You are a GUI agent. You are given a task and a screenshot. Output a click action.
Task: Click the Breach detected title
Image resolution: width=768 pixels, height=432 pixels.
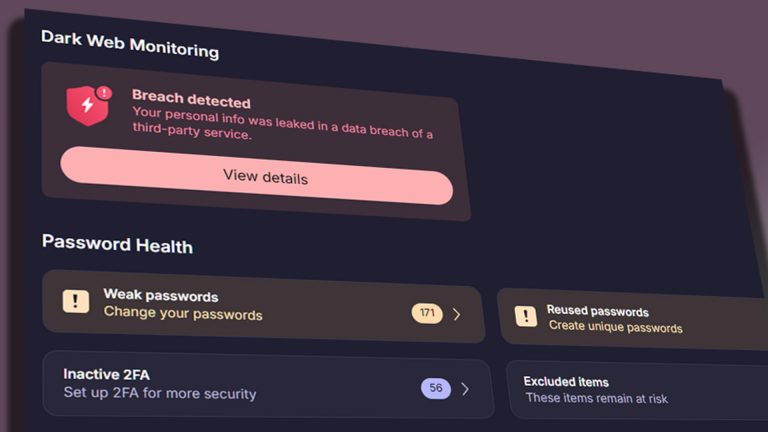[191, 101]
